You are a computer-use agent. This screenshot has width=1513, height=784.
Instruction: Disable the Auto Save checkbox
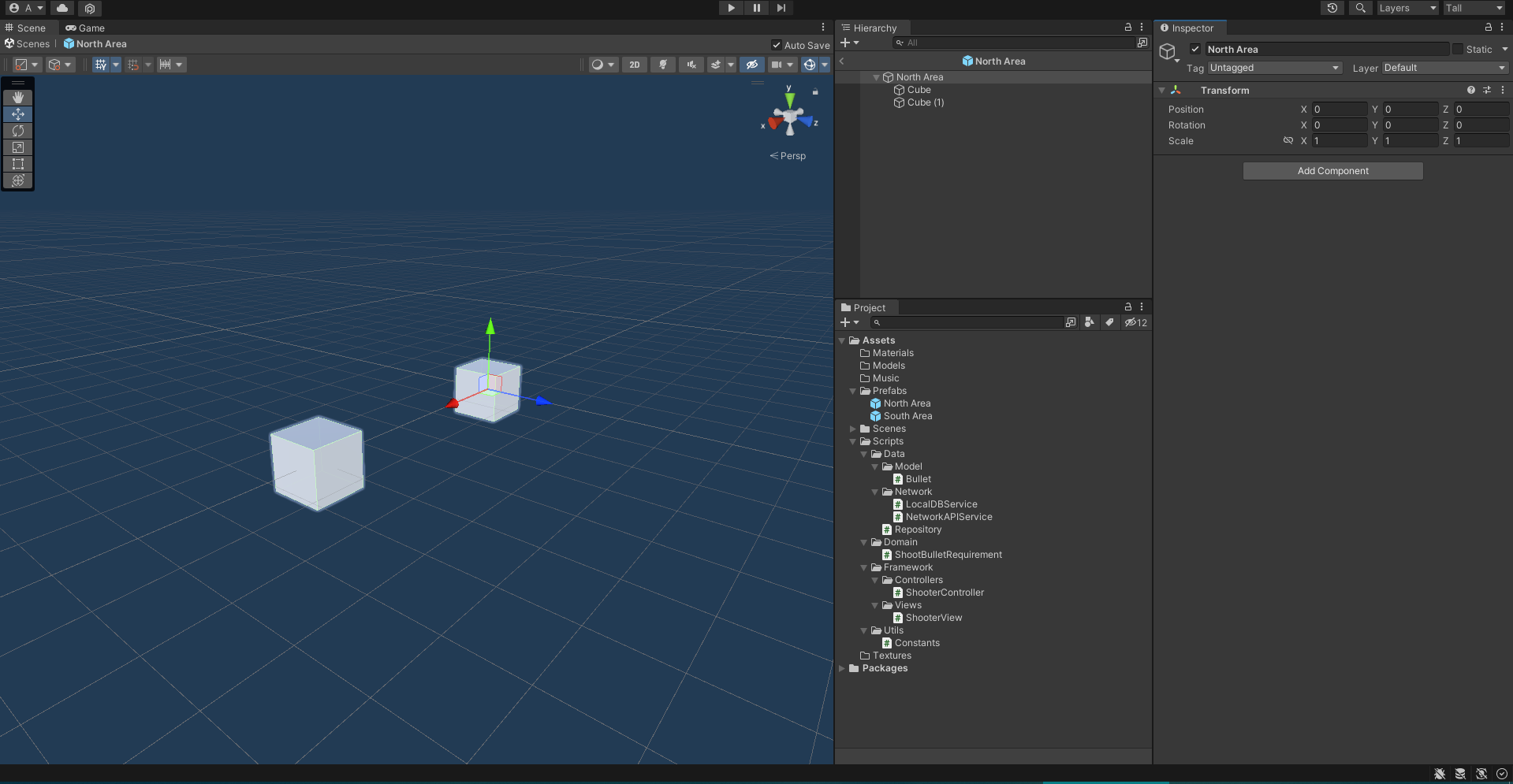coord(777,45)
